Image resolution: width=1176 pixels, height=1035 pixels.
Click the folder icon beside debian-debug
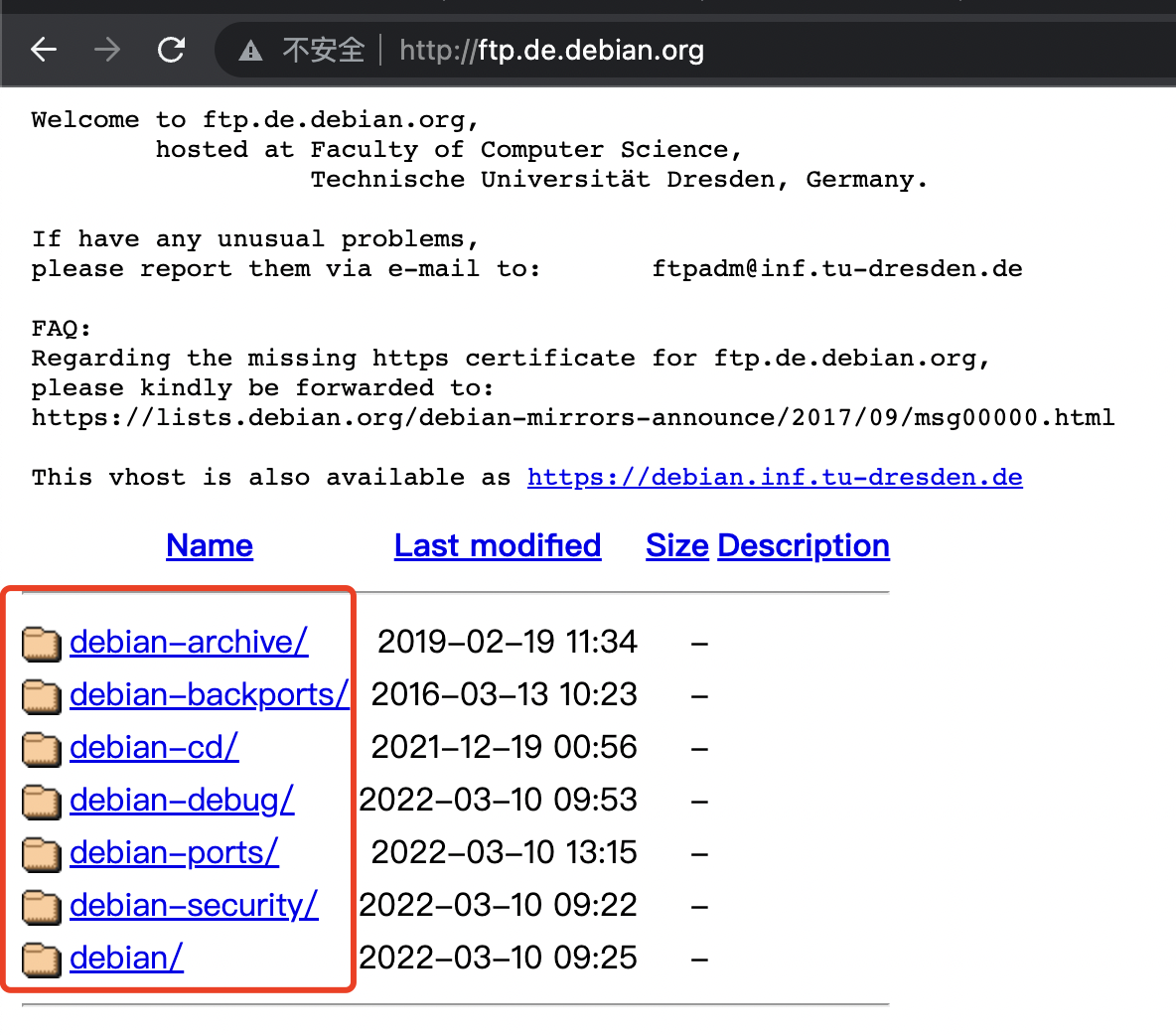click(41, 802)
